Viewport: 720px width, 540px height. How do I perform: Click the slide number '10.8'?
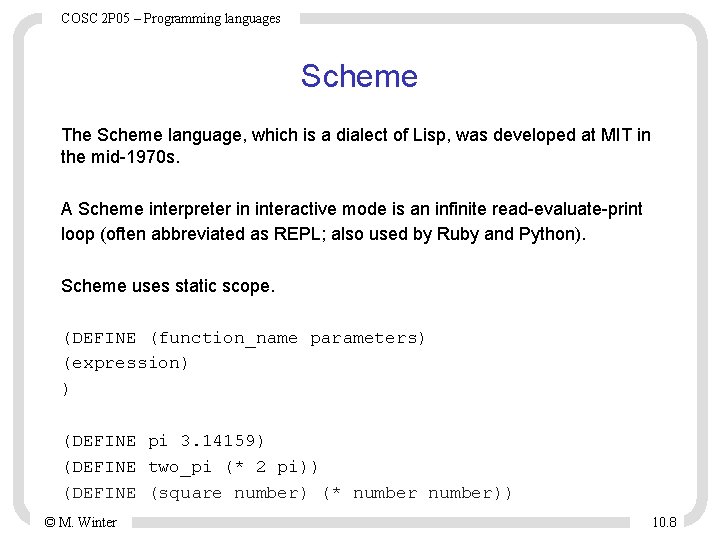[664, 522]
